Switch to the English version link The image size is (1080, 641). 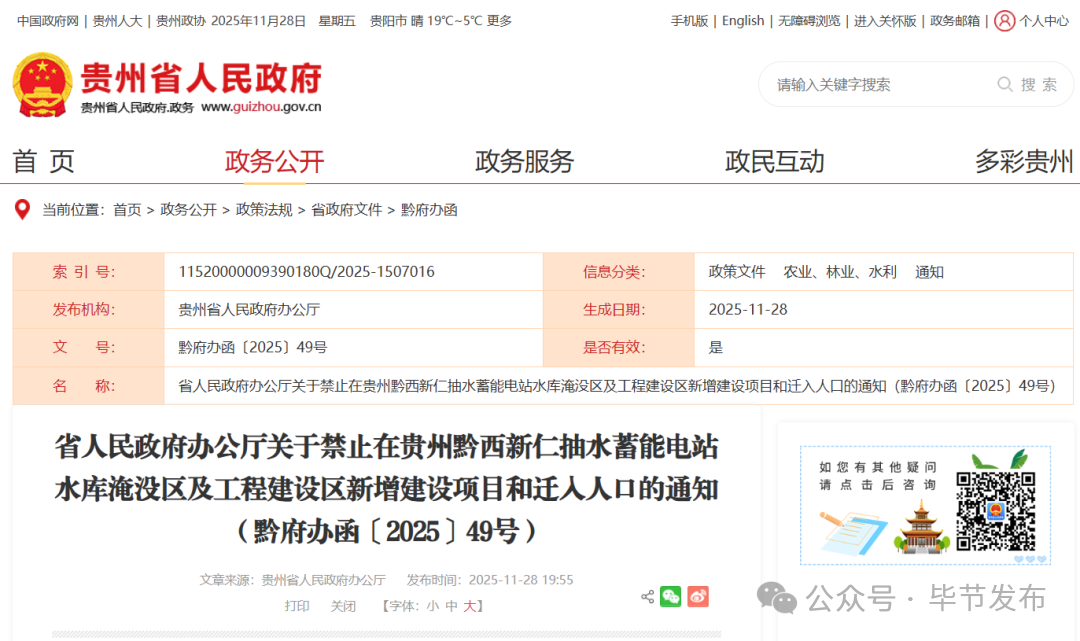[743, 21]
